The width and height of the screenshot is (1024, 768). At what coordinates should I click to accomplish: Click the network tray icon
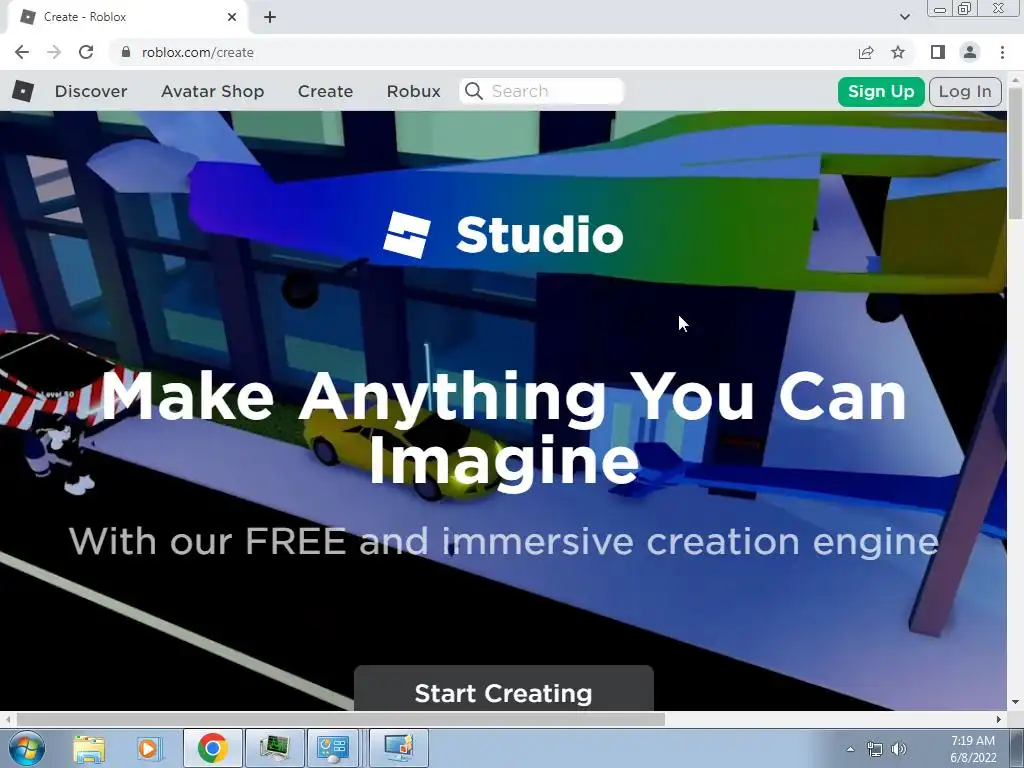click(874, 749)
